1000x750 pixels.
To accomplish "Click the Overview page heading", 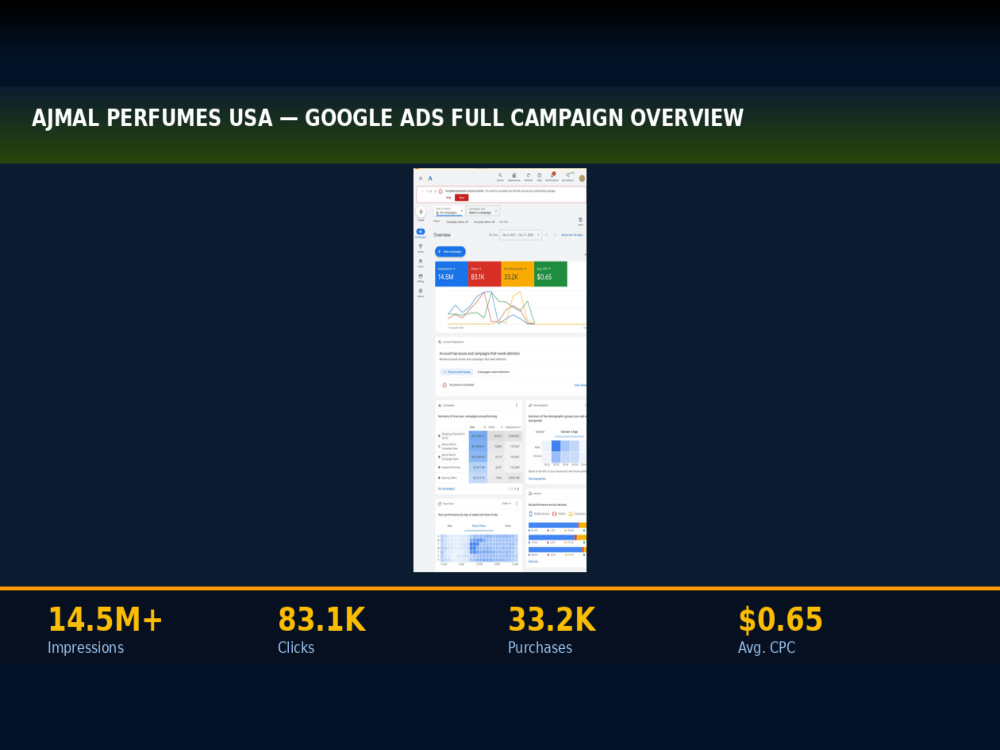I will tap(442, 235).
